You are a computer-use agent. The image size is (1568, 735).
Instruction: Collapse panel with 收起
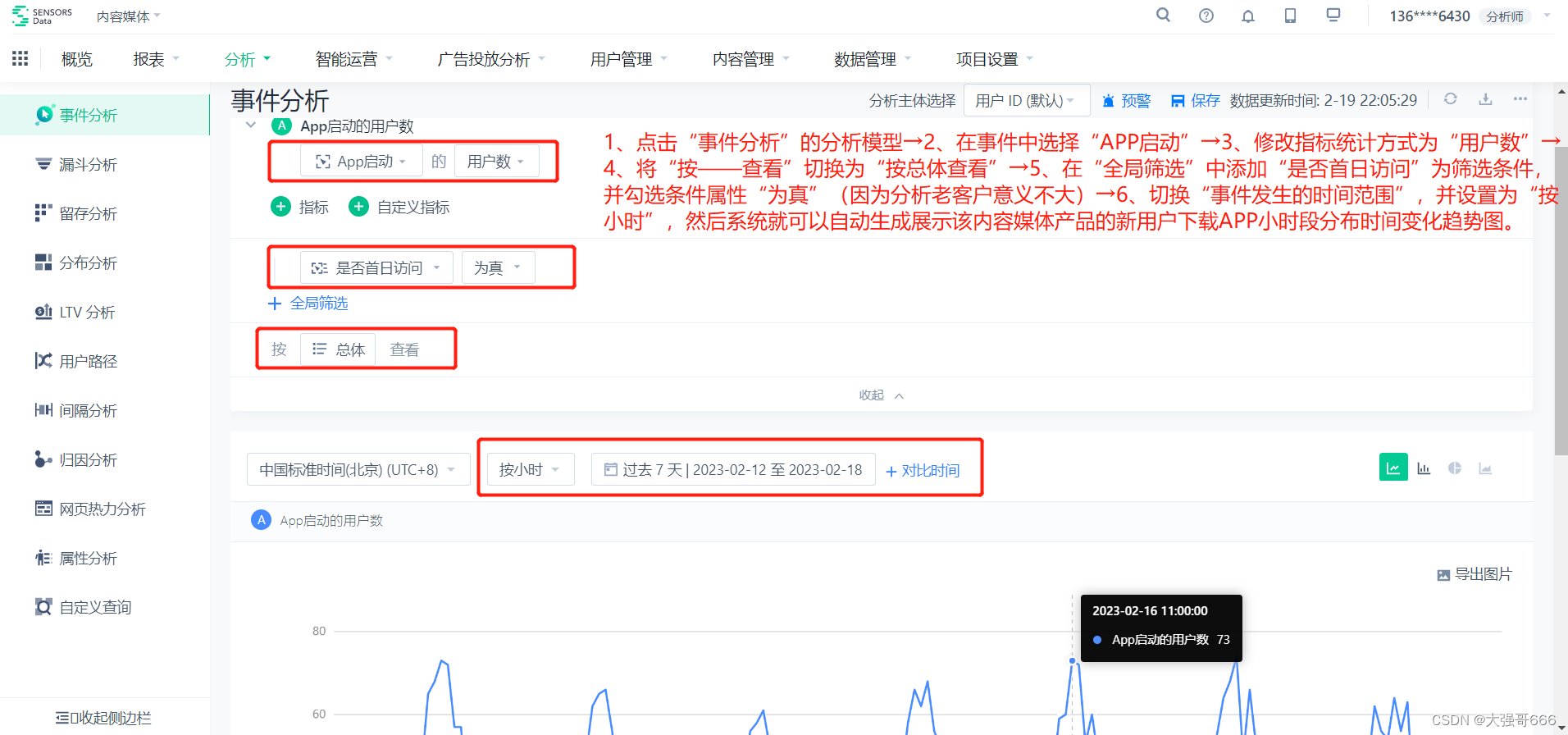881,395
